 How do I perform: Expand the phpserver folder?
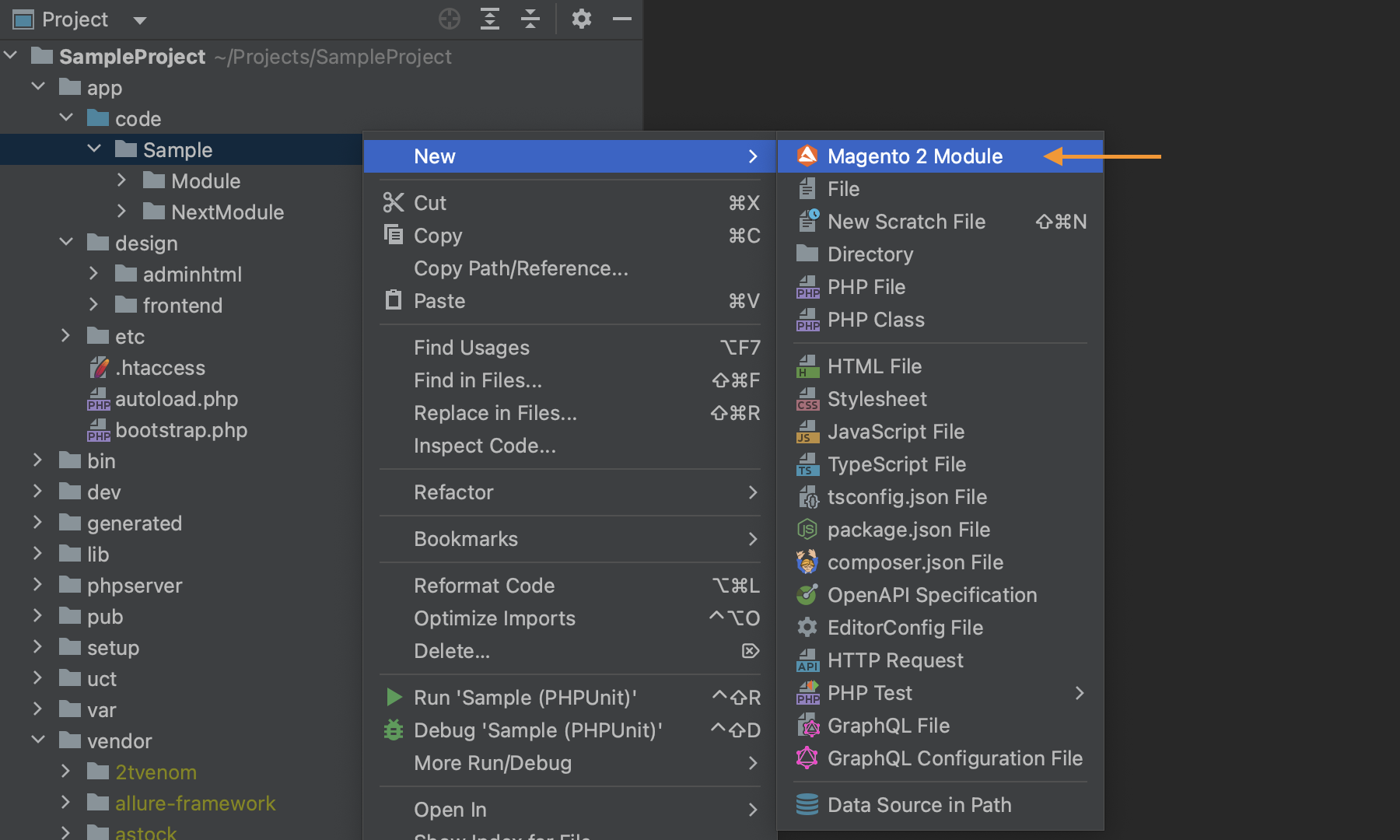38,585
